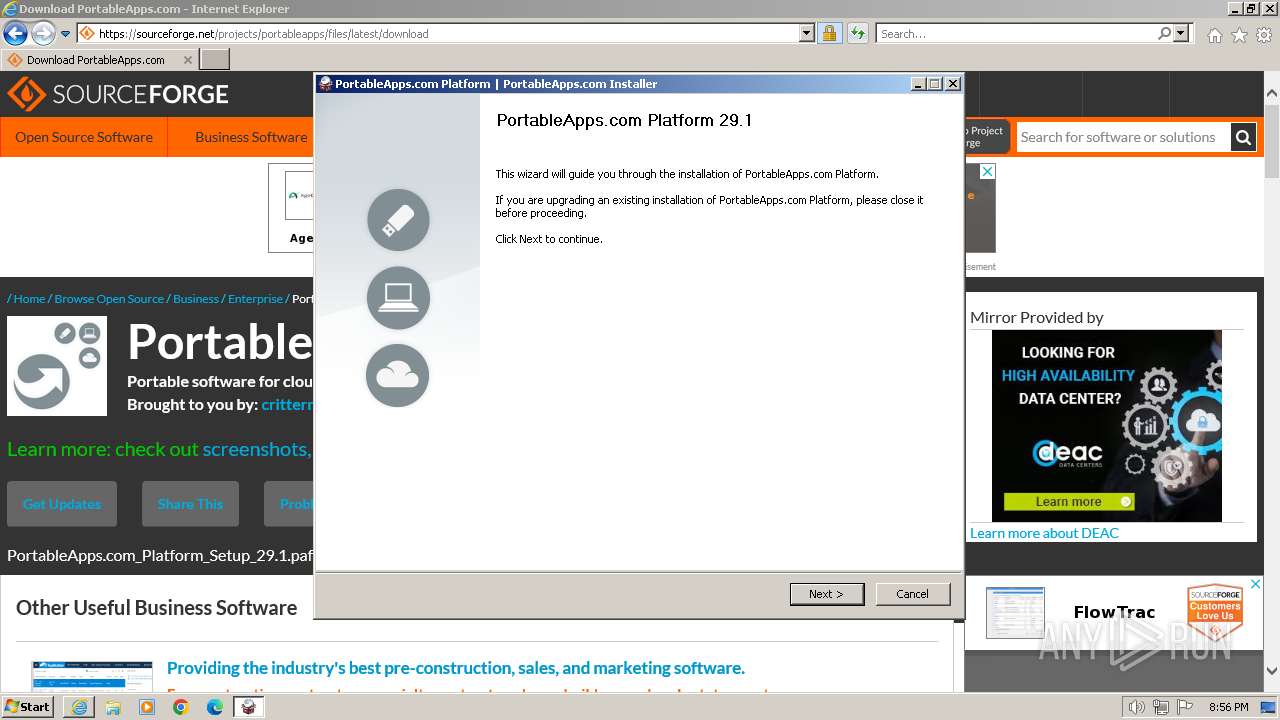Close the Download PortableApps.com tab
The height and width of the screenshot is (720, 1280).
(x=187, y=60)
